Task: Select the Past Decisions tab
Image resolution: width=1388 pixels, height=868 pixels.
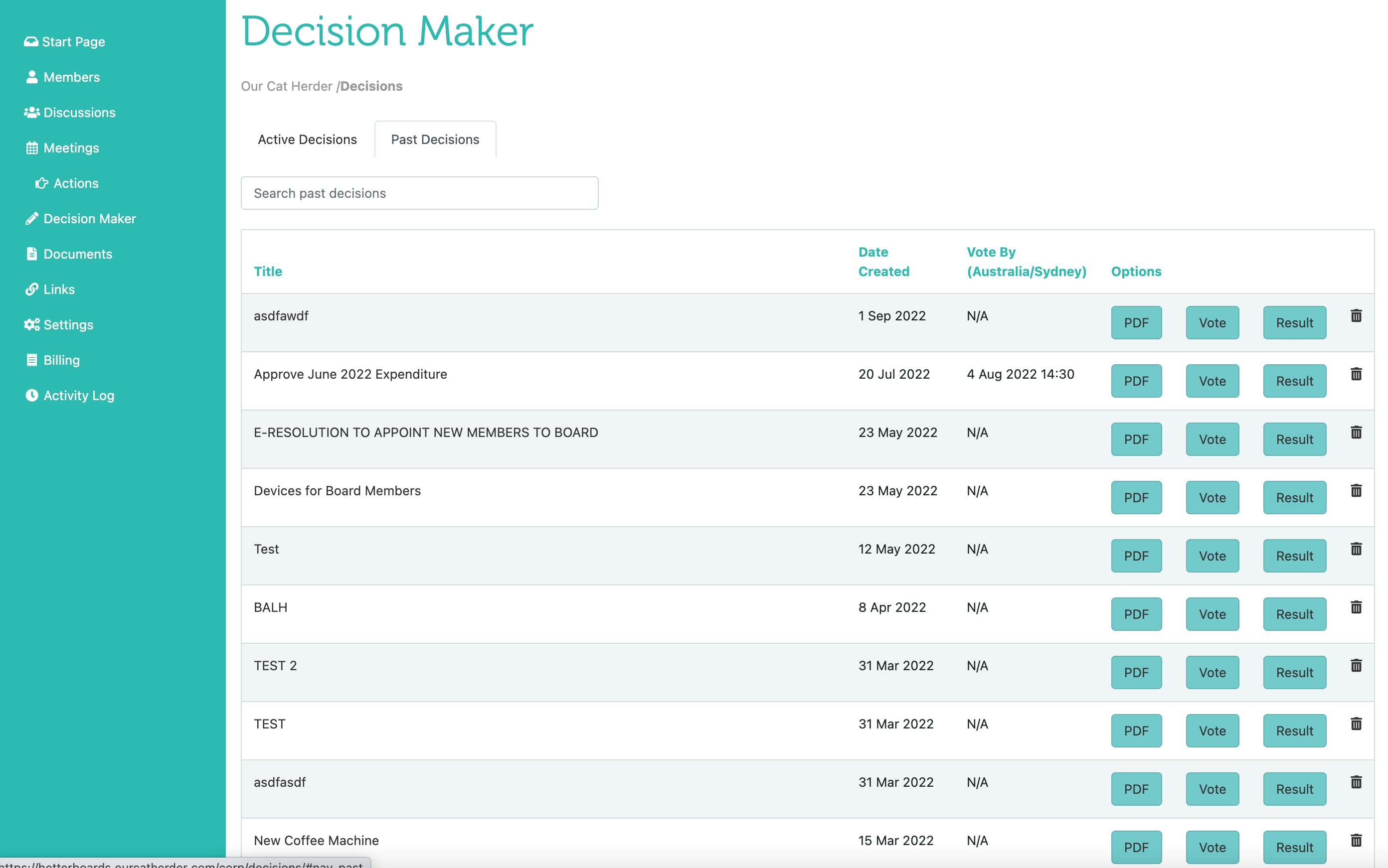Action: coord(435,140)
